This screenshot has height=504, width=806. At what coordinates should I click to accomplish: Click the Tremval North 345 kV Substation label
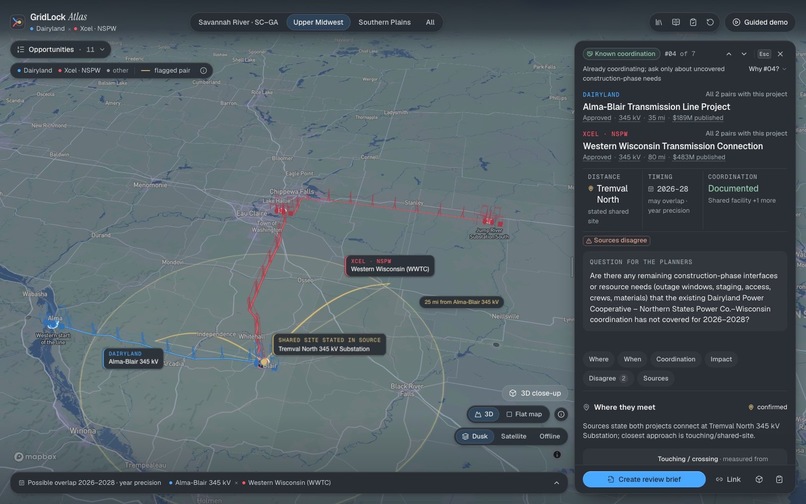point(329,345)
